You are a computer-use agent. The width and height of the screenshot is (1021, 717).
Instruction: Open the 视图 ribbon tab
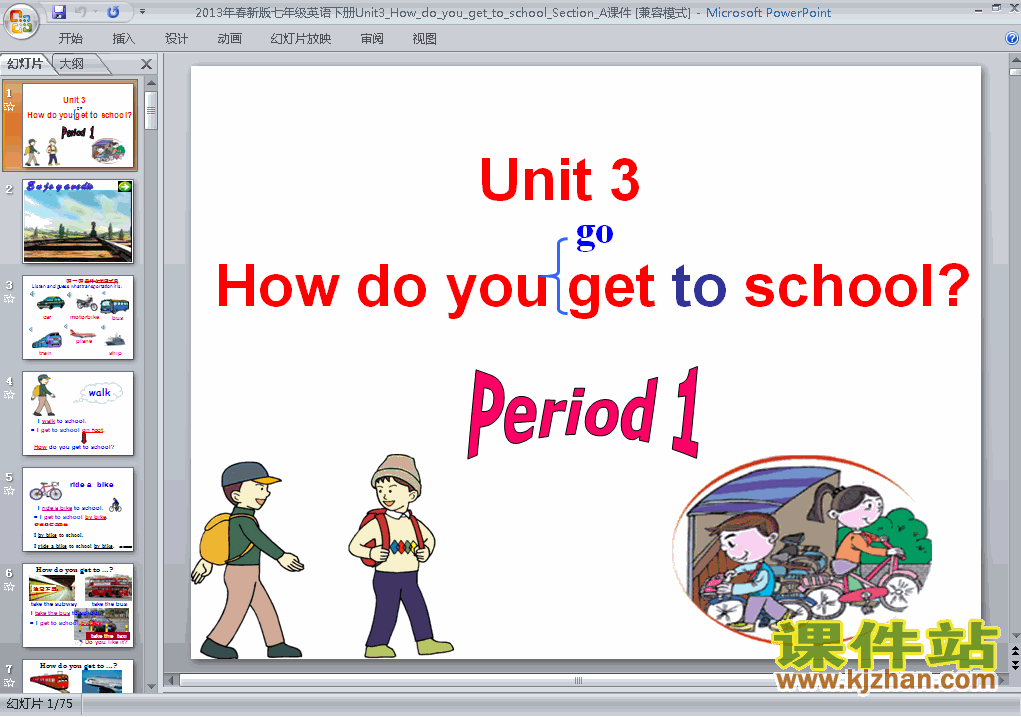pyautogui.click(x=425, y=38)
